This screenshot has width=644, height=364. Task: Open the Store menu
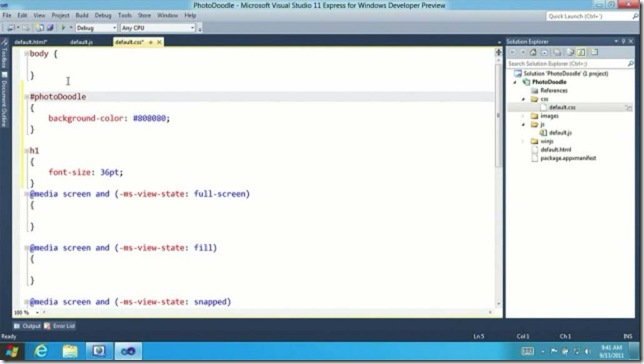coord(144,15)
